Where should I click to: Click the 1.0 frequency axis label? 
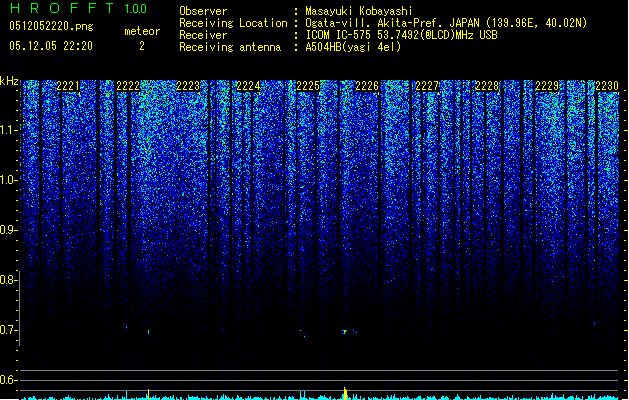point(8,180)
